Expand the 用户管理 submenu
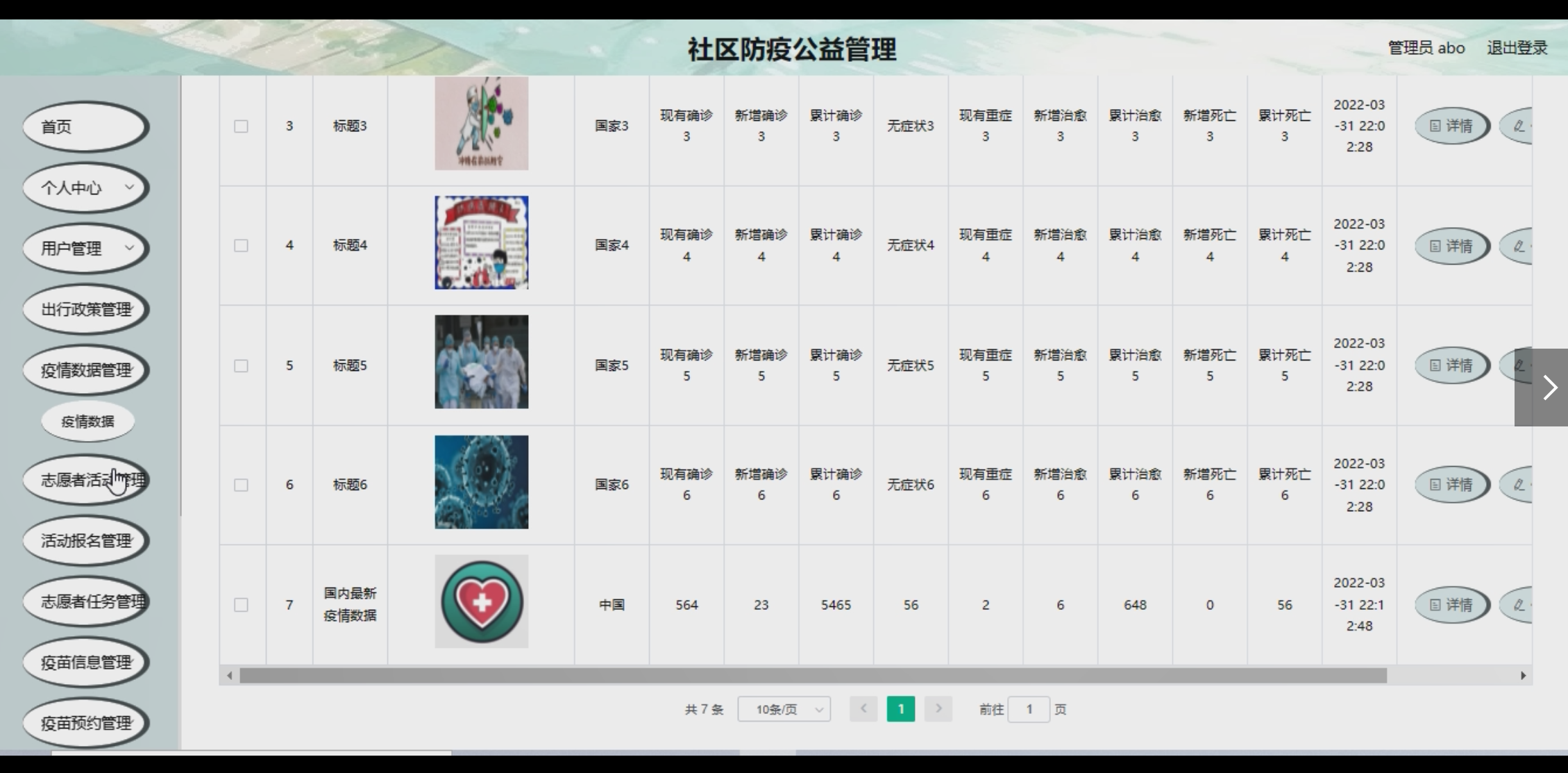 [86, 249]
